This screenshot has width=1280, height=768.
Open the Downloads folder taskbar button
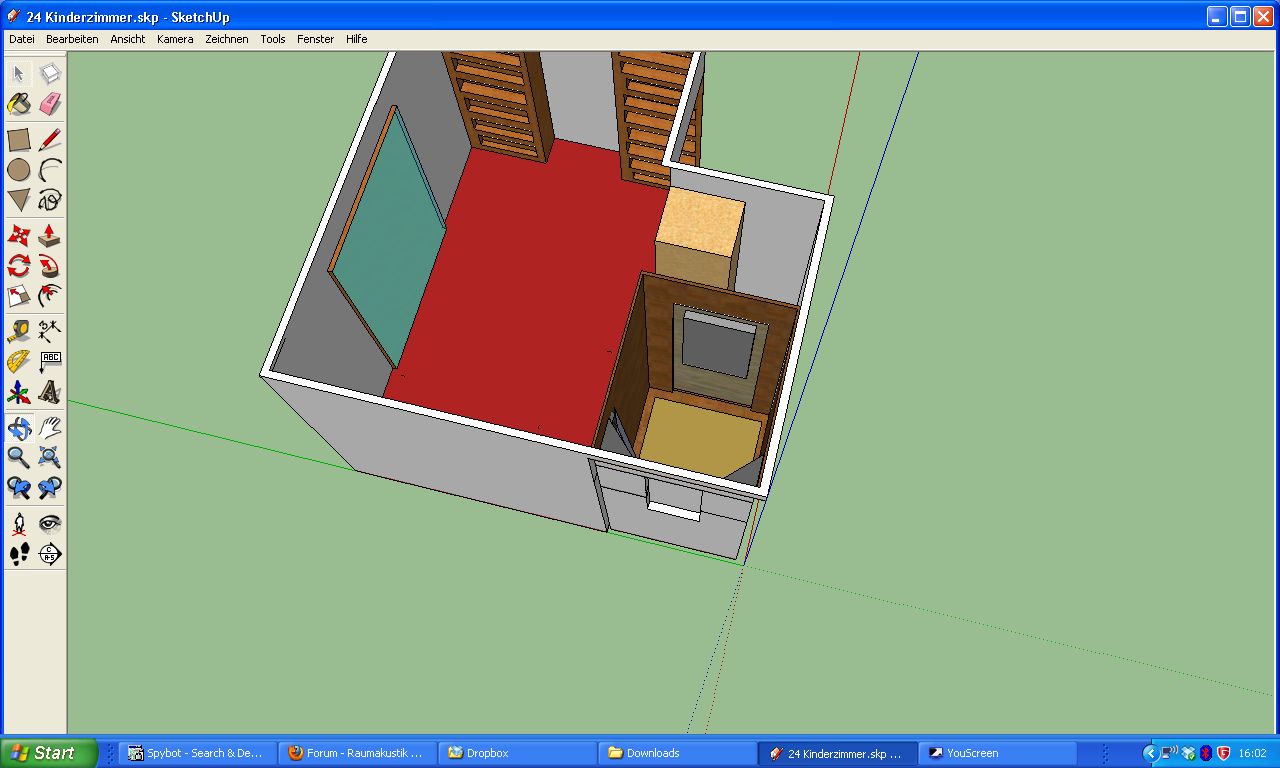point(677,753)
